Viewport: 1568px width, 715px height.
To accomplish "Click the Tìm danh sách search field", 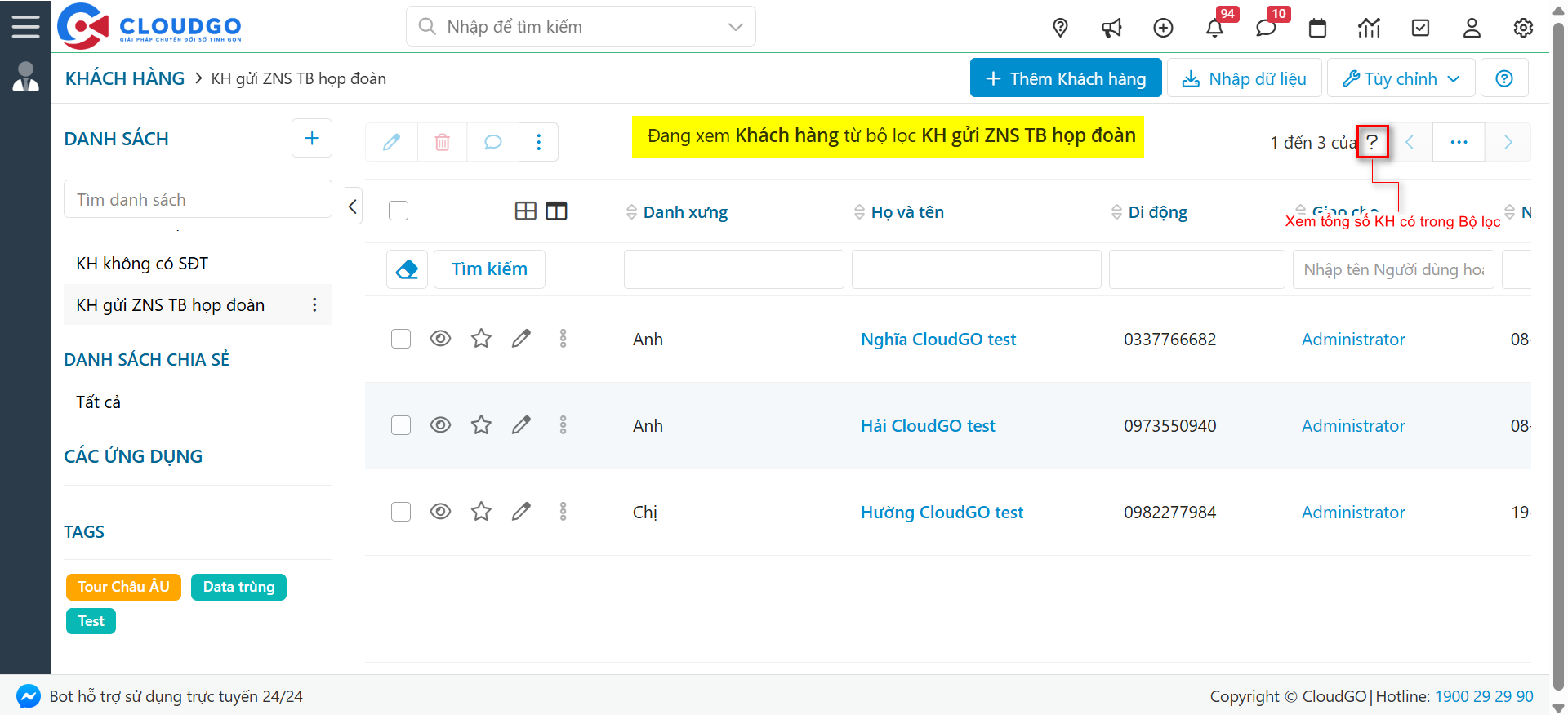I will 198,200.
